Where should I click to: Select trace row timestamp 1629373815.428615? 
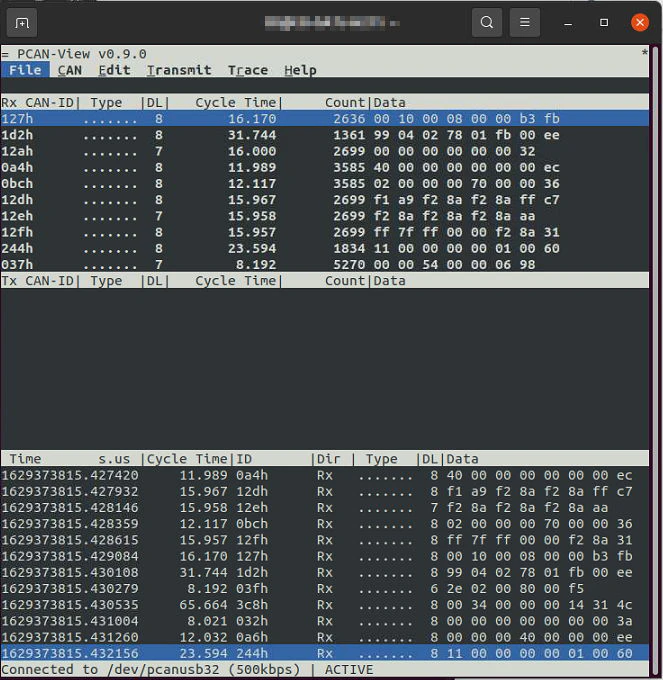coord(325,540)
